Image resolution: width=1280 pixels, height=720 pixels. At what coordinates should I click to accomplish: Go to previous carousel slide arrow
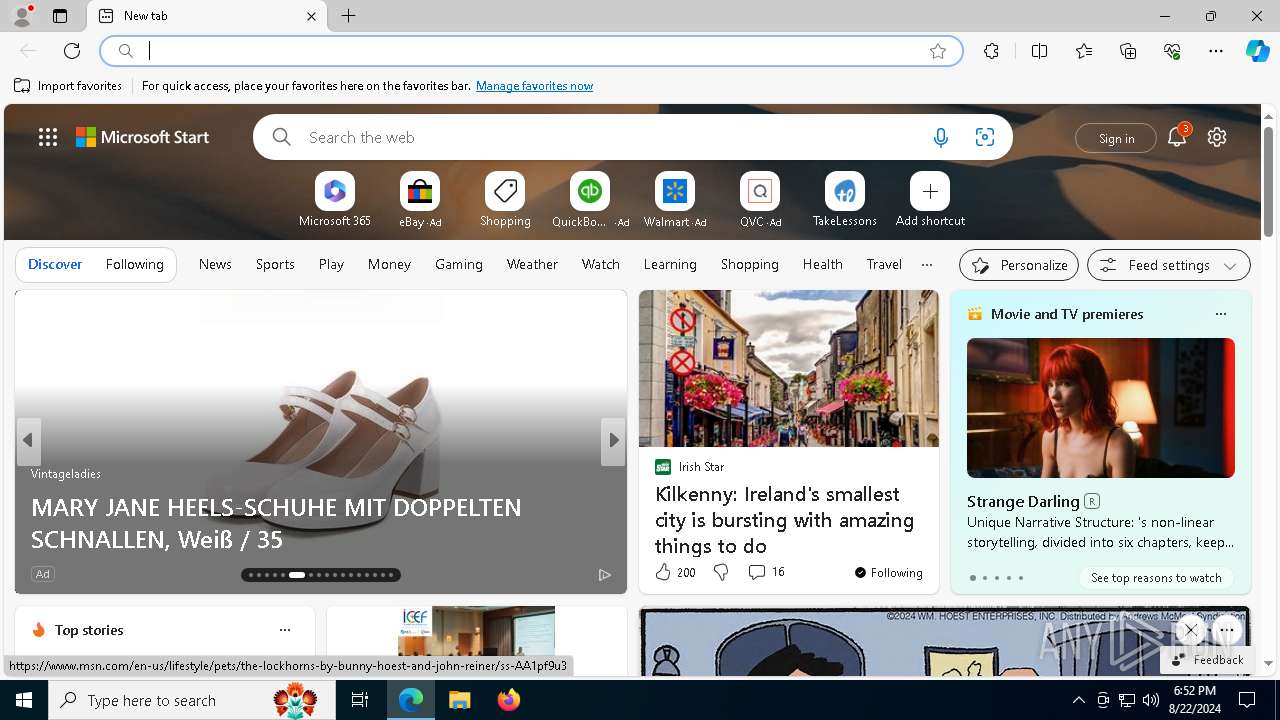28,440
